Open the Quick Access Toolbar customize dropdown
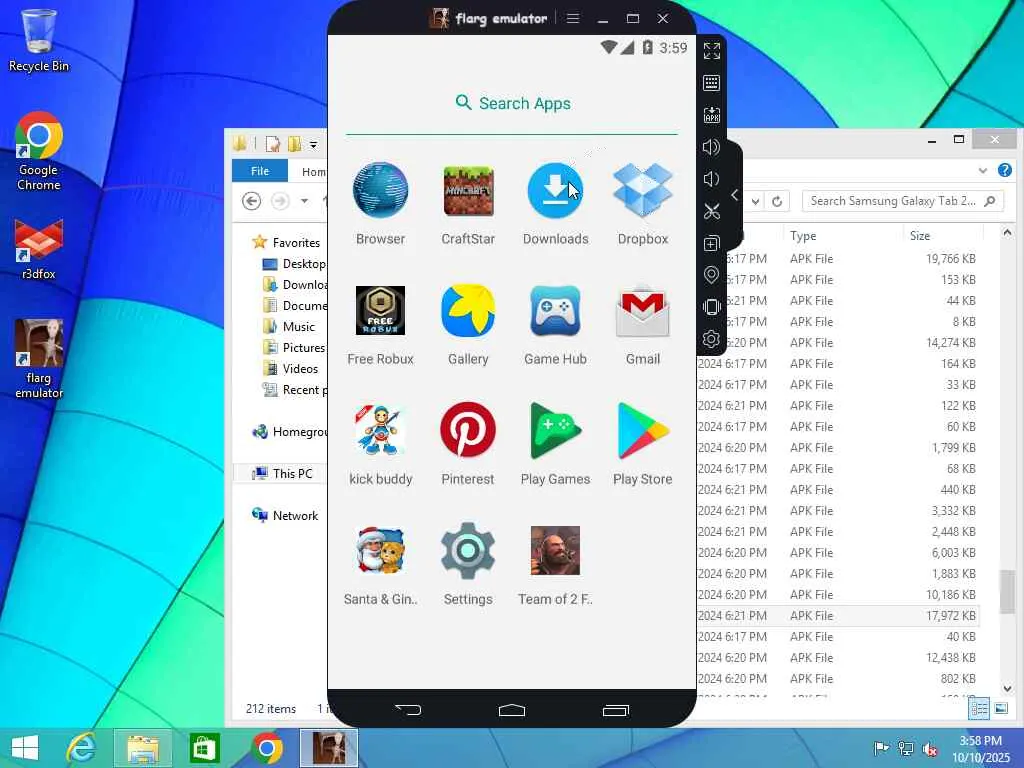The width and height of the screenshot is (1024, 768). tap(313, 144)
